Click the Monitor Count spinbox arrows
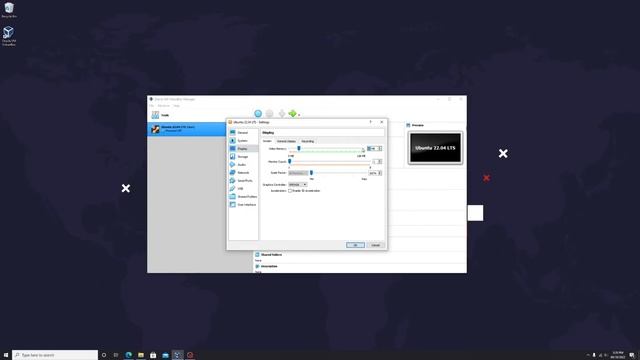 coord(380,162)
